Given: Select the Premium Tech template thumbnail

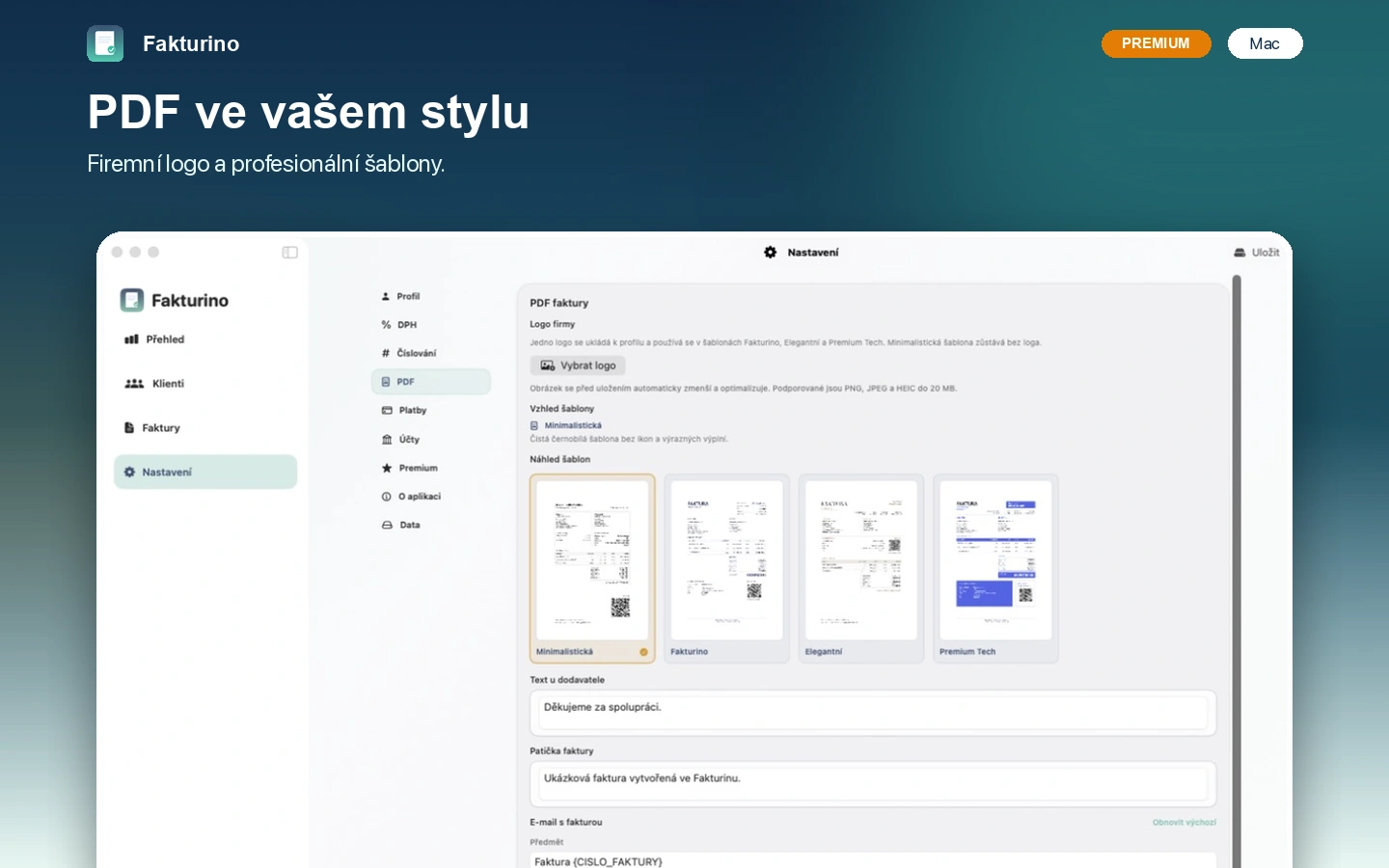Looking at the screenshot, I should [996, 568].
